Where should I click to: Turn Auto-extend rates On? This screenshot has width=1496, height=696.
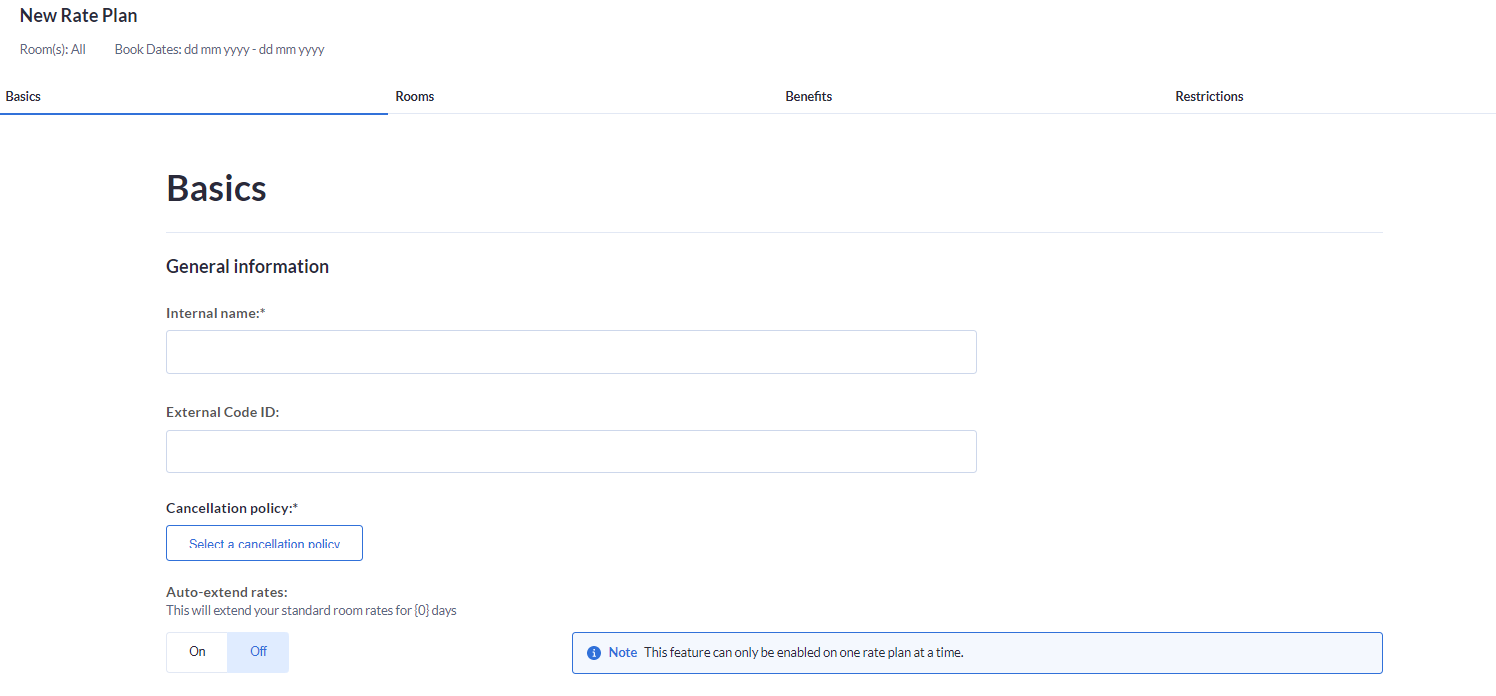pos(197,652)
